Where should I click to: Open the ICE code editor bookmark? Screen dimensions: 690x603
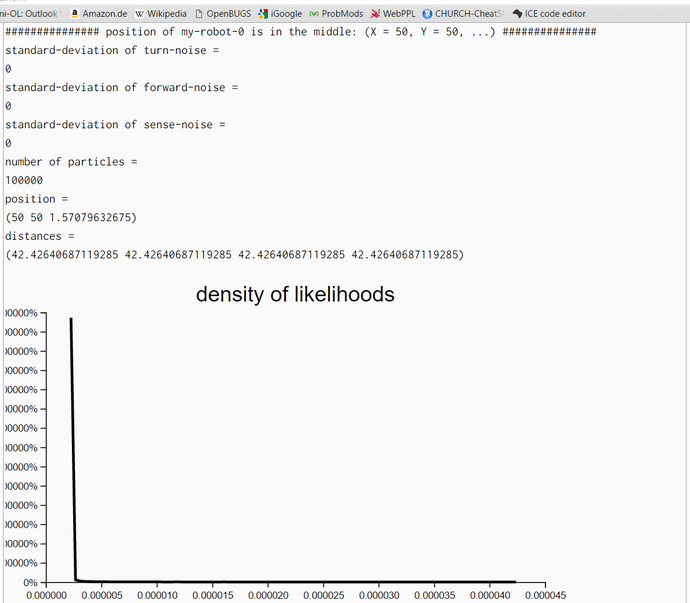pos(549,14)
